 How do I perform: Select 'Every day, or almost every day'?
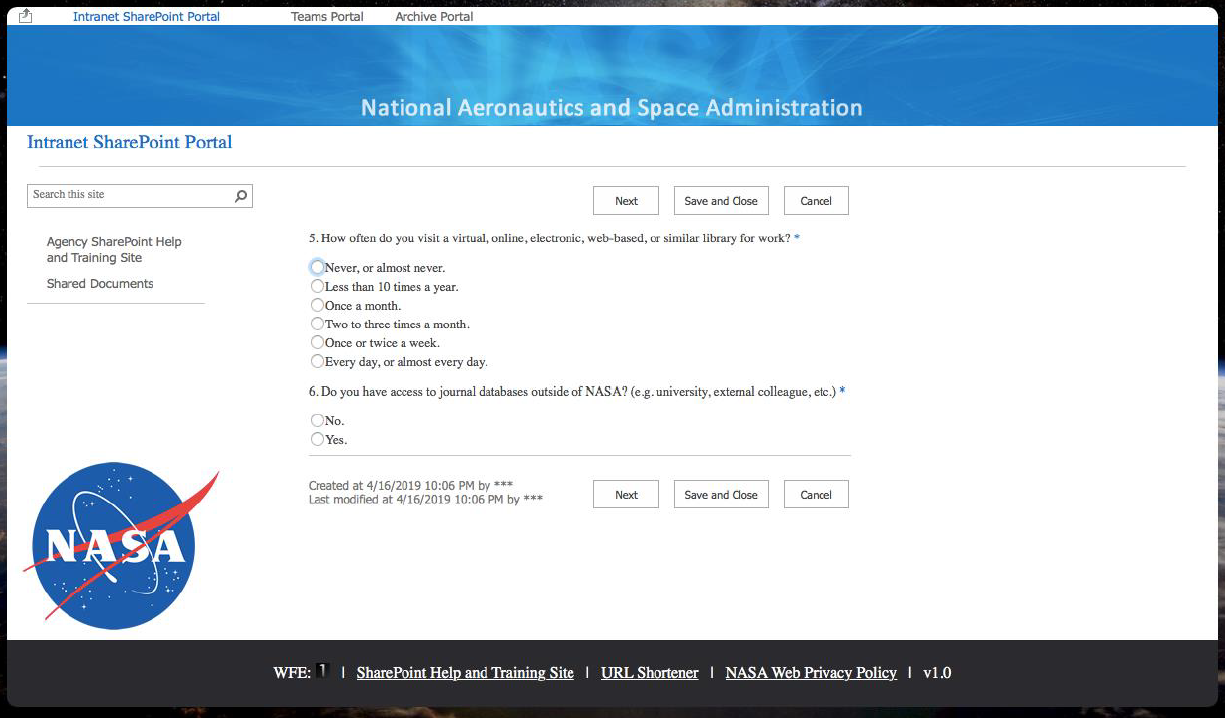[x=317, y=361]
